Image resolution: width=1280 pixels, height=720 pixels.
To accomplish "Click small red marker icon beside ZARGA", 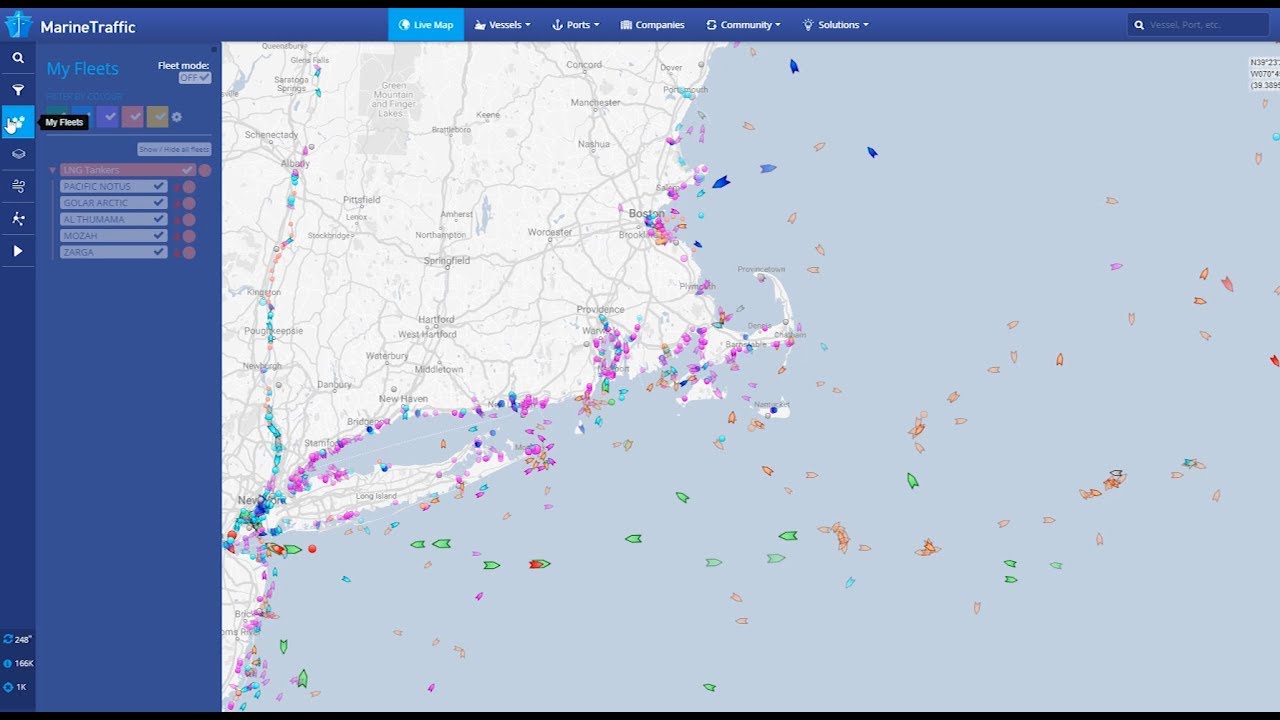I will click(x=176, y=253).
